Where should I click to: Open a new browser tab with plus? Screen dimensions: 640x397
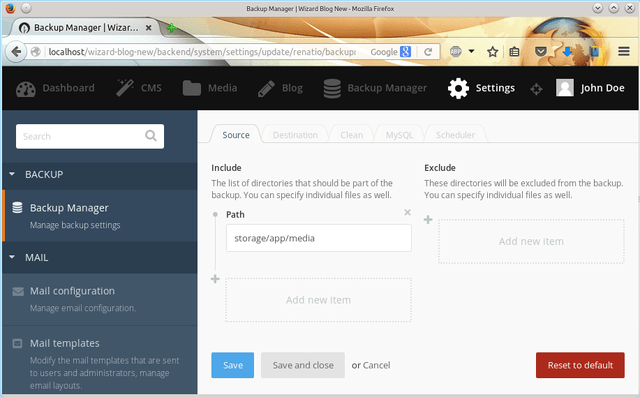coord(171,28)
